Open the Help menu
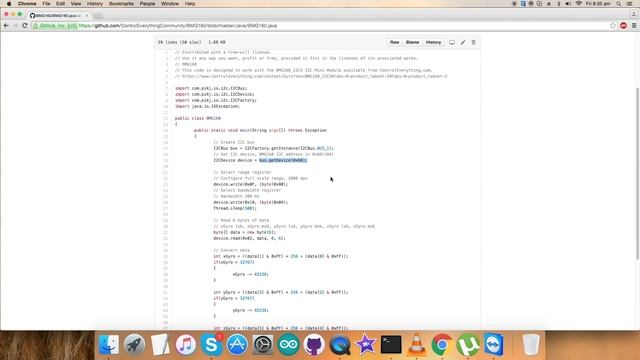640x360 pixels. pos(190,4)
